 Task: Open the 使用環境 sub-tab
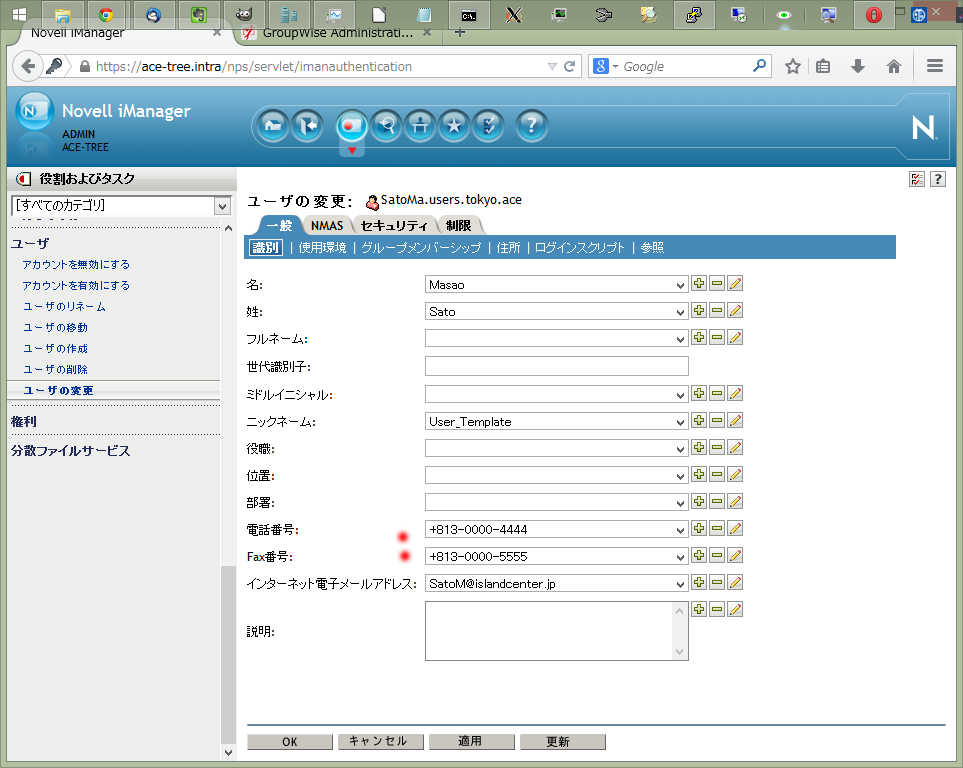coord(322,248)
